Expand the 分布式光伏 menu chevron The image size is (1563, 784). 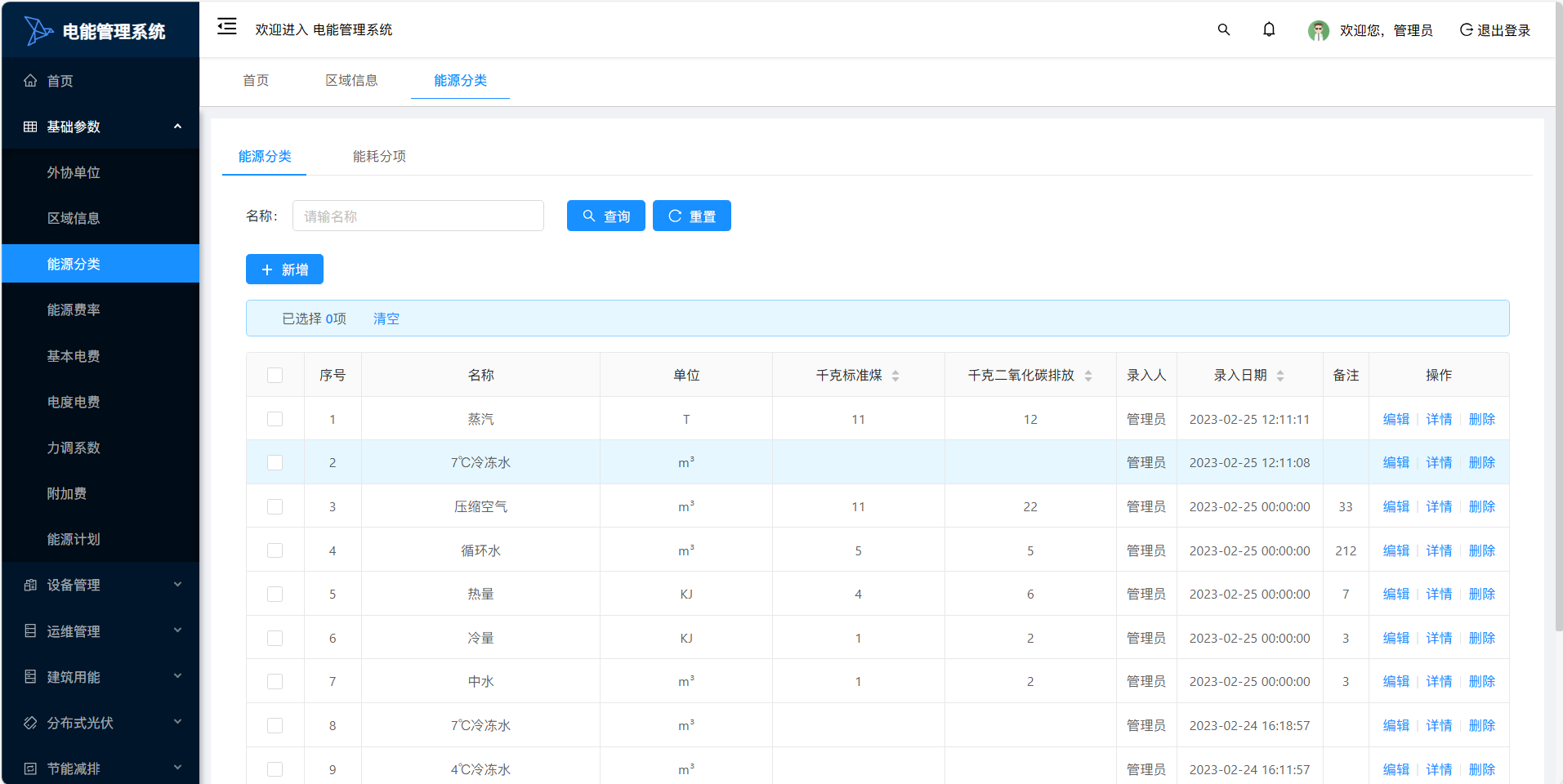click(177, 723)
